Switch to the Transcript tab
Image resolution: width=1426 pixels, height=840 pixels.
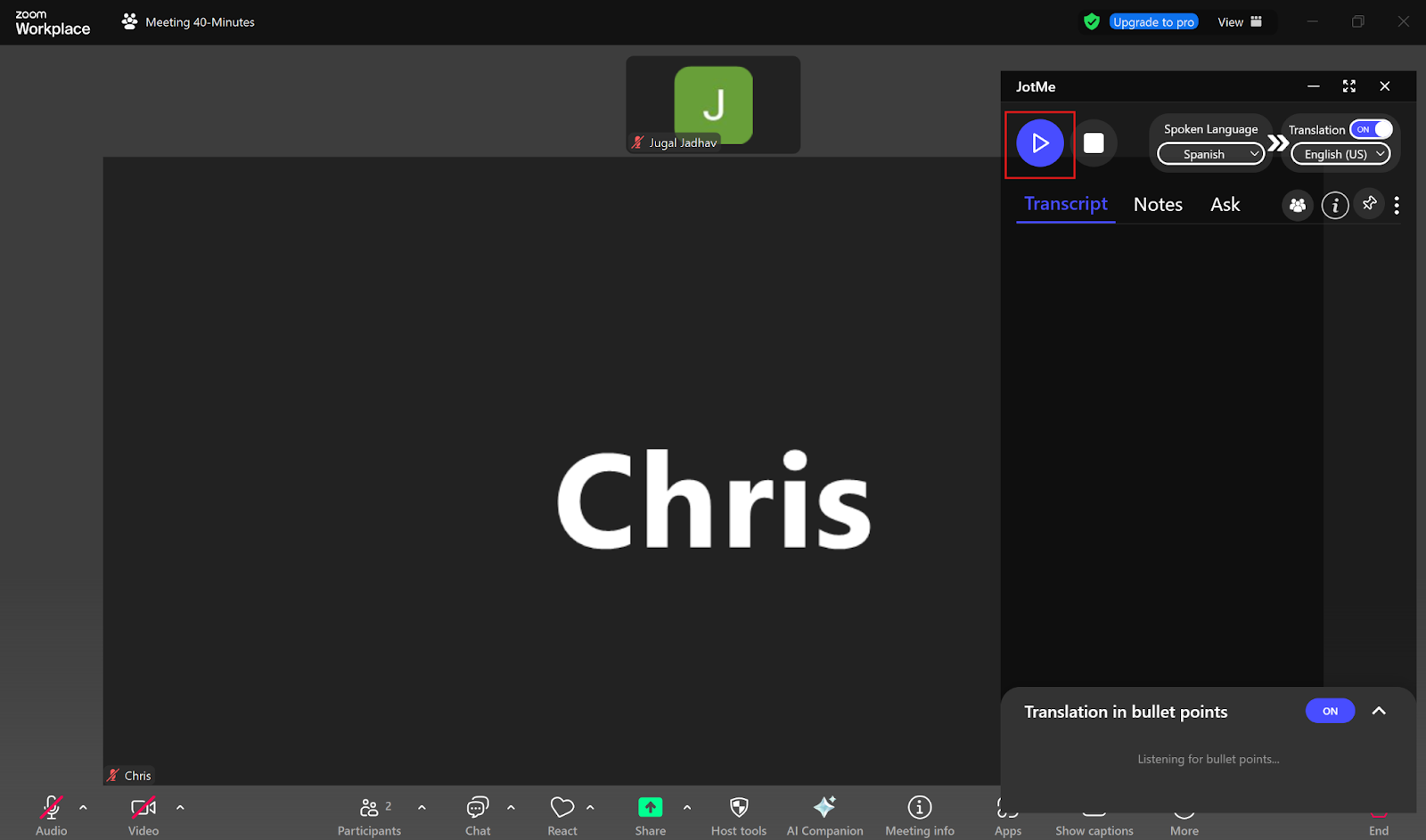click(1066, 204)
